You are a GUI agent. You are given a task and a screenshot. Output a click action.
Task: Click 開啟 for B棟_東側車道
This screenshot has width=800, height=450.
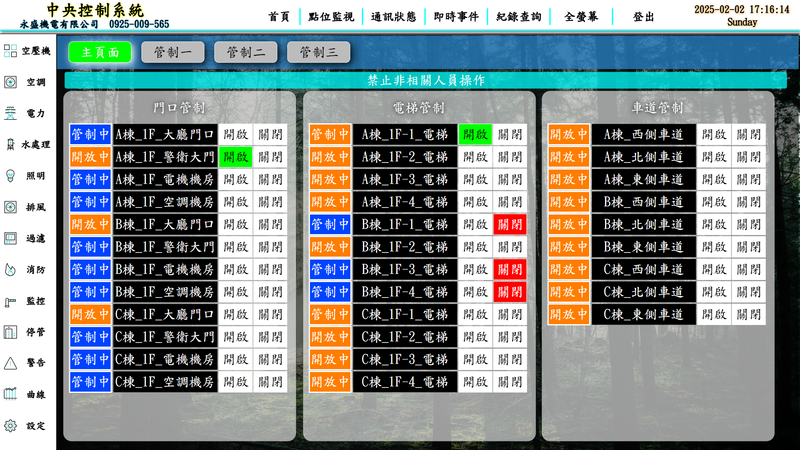click(714, 247)
